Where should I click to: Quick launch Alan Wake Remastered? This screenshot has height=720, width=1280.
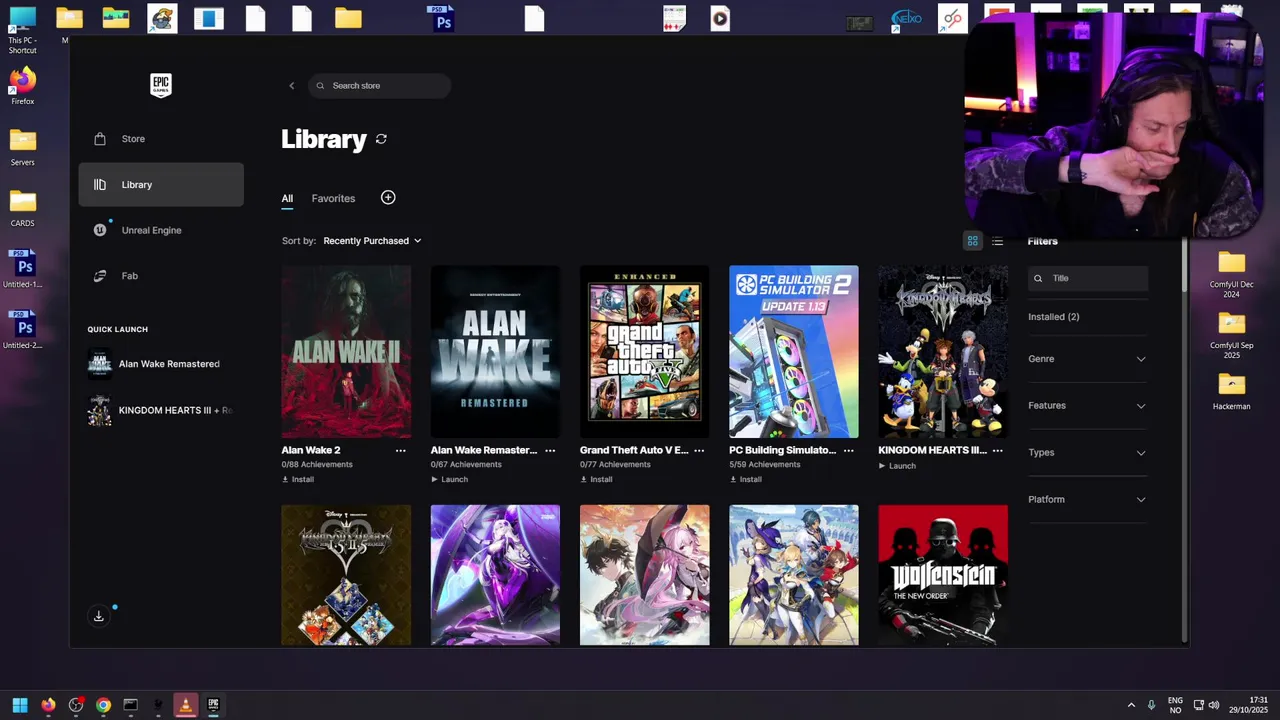coord(161,364)
